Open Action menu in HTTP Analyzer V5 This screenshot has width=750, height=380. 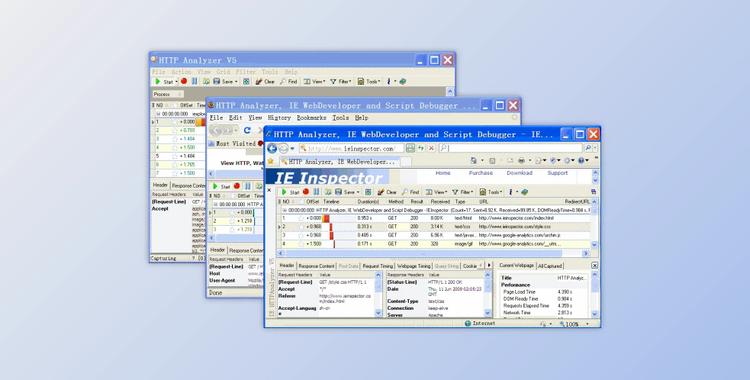tap(181, 72)
